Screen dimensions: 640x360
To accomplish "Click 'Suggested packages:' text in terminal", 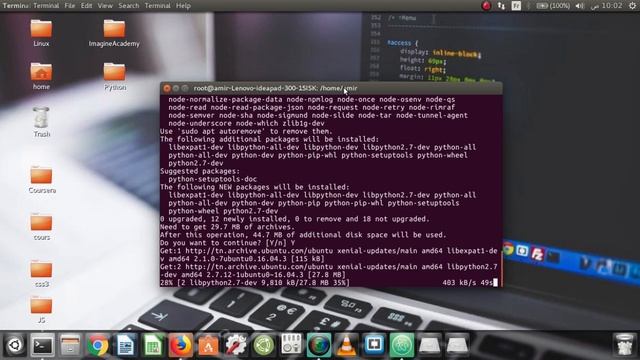I will click(200, 171).
